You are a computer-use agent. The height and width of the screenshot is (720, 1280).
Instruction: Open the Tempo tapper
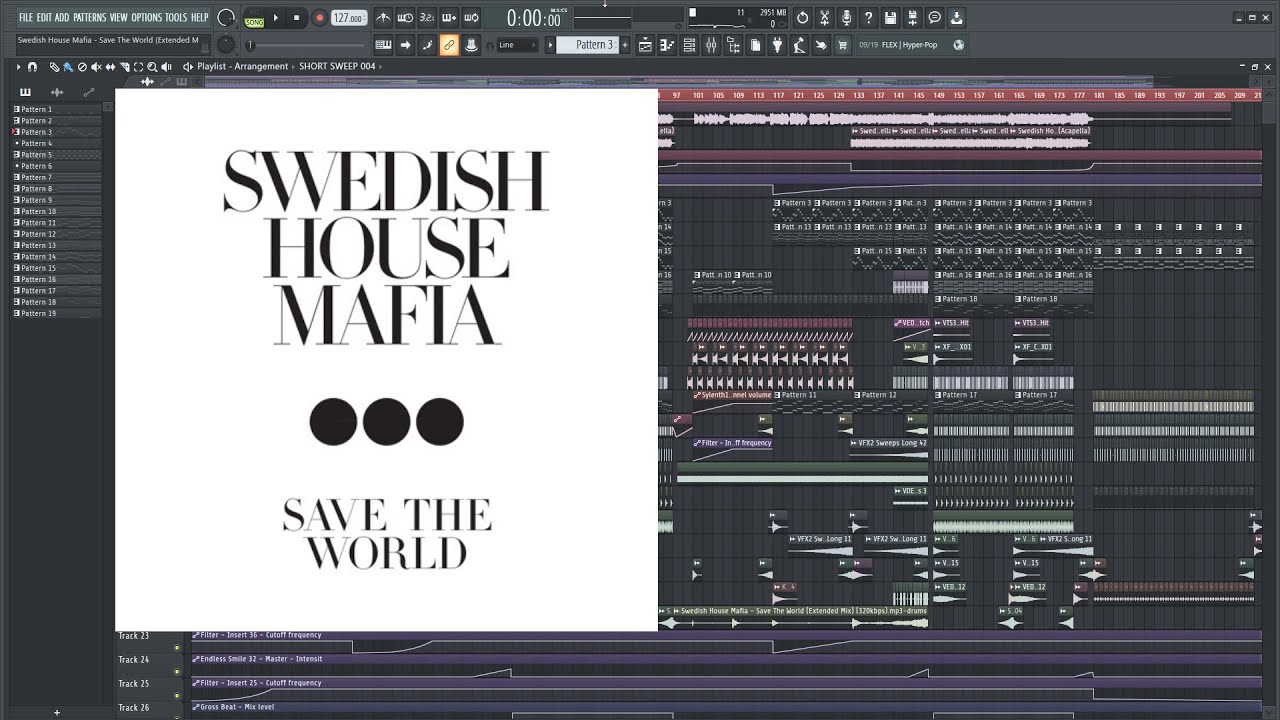point(799,45)
